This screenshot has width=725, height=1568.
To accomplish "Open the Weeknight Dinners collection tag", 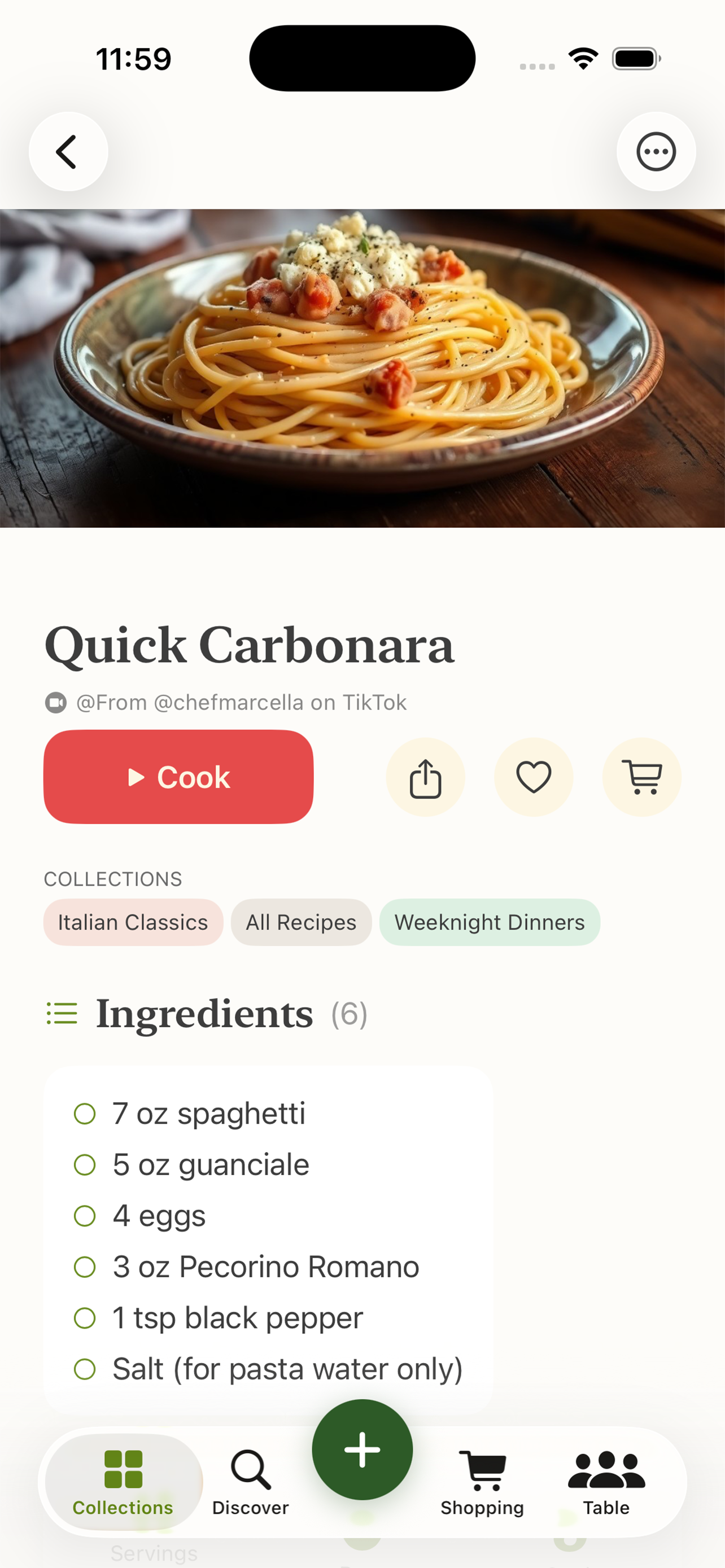I will point(489,922).
